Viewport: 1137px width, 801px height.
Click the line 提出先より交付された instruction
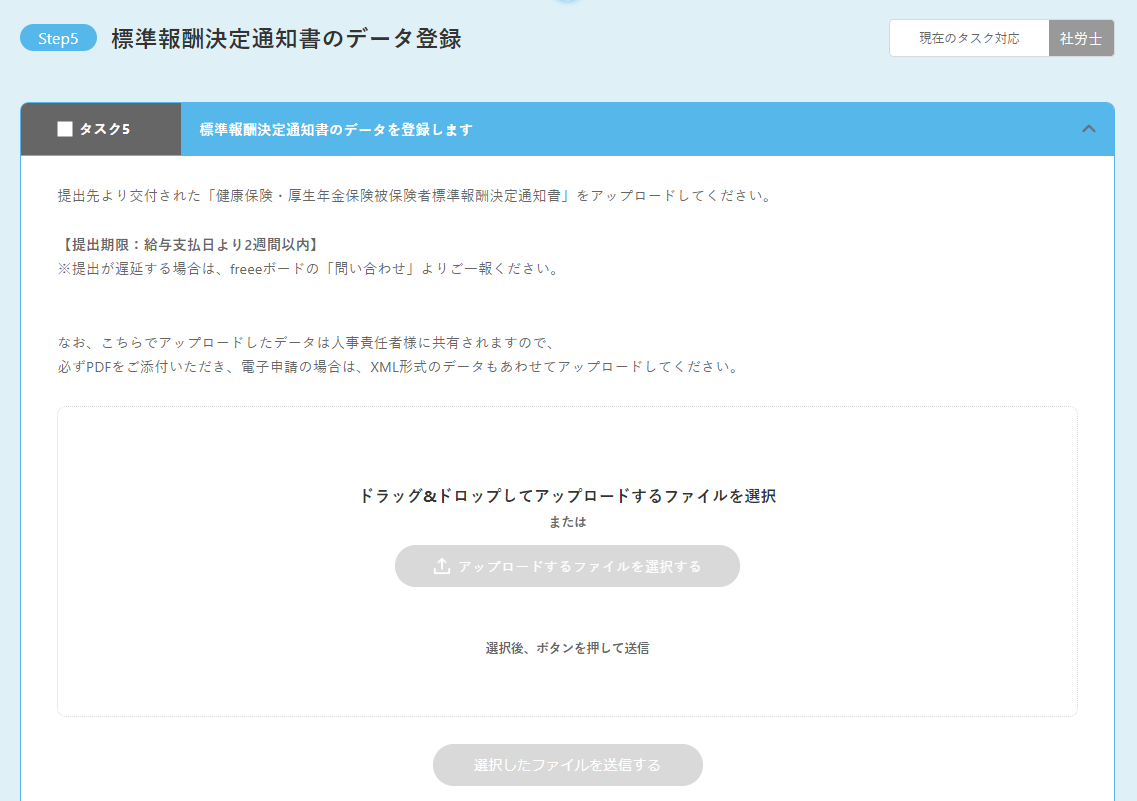tap(416, 196)
